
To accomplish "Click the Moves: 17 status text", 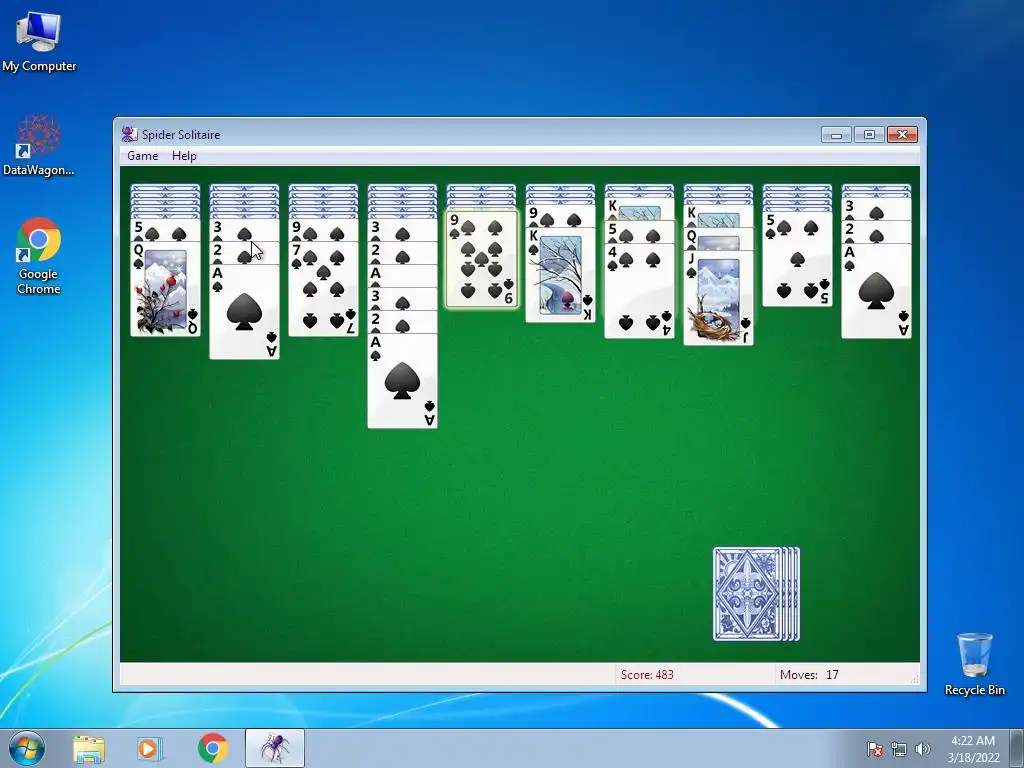I will (809, 675).
